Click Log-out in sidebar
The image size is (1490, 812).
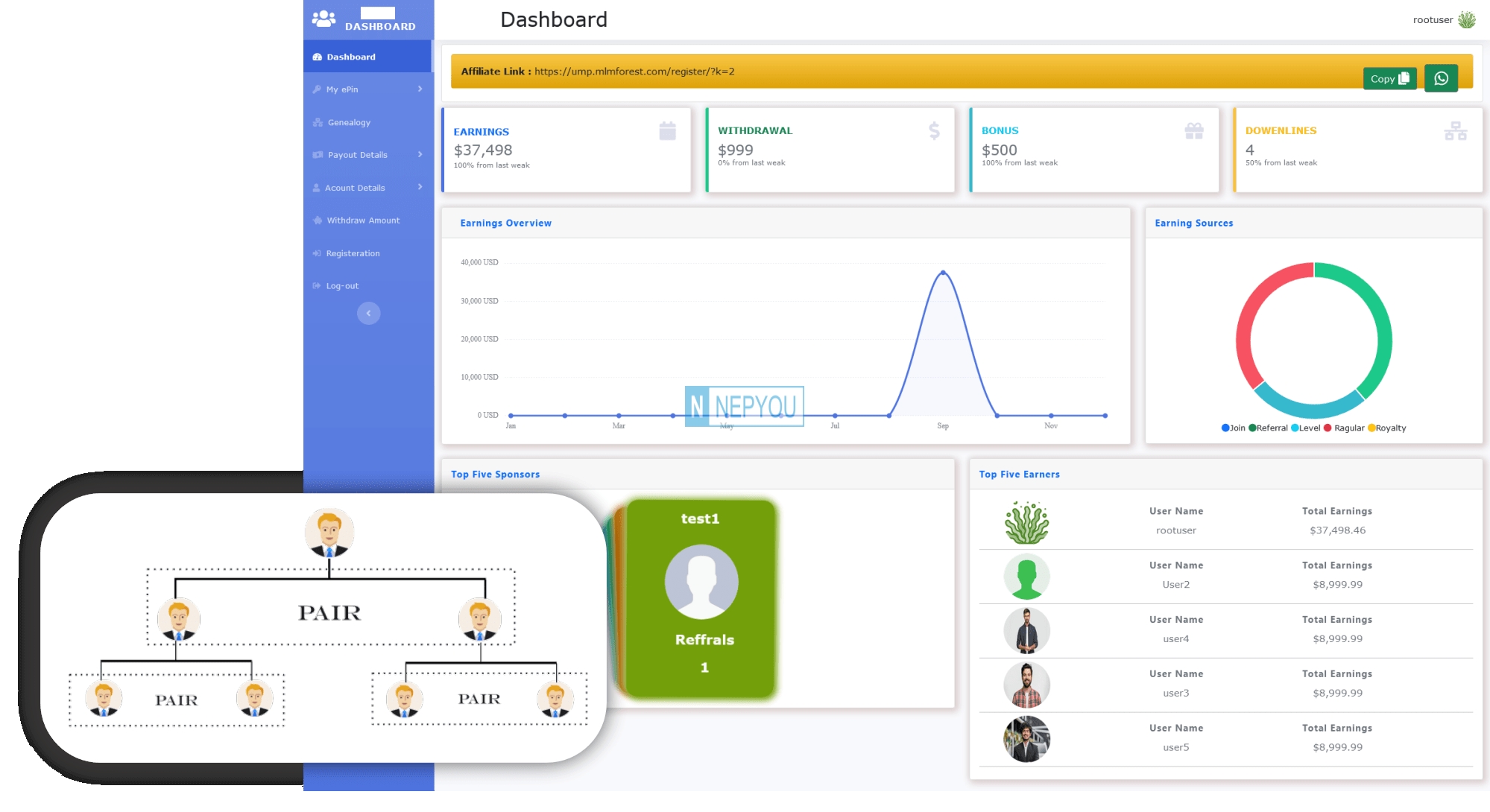pos(342,286)
